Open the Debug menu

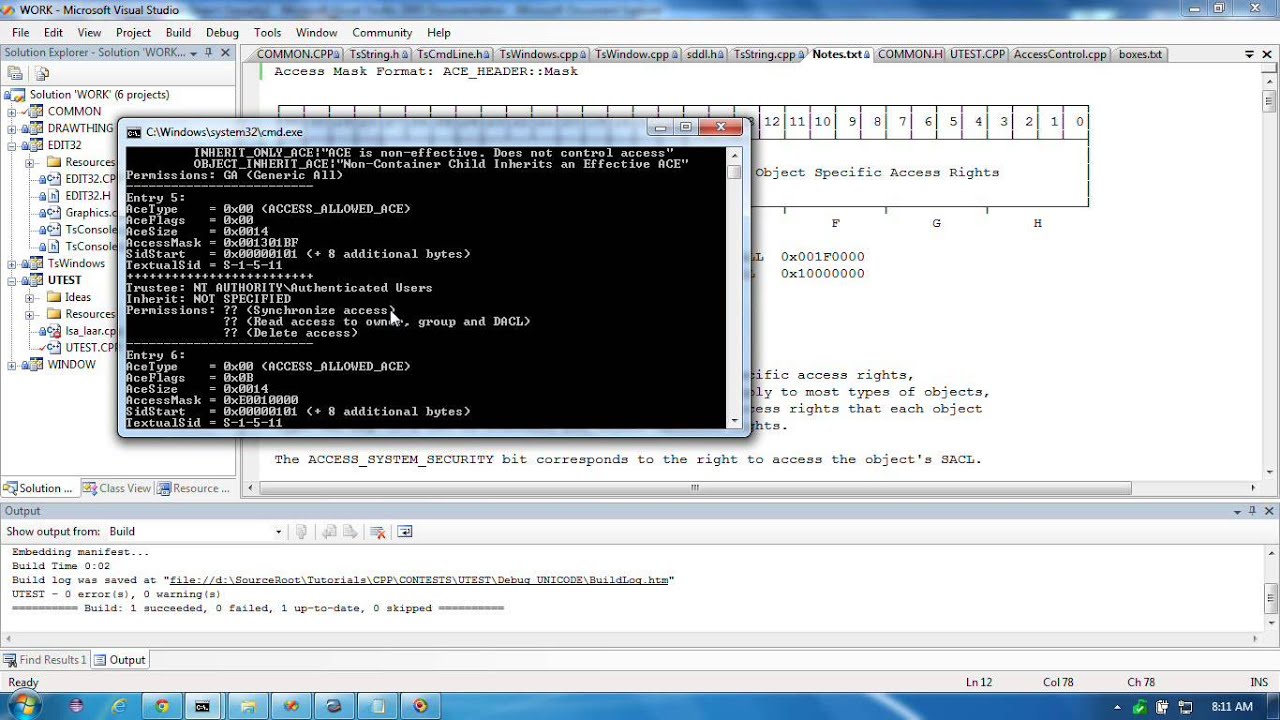222,32
